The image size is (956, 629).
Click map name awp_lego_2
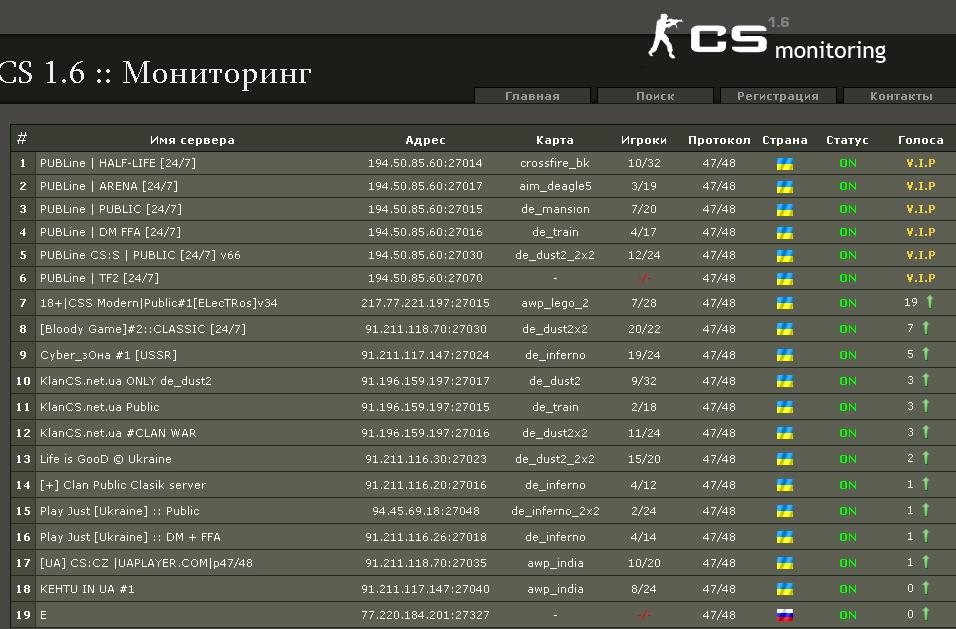555,303
